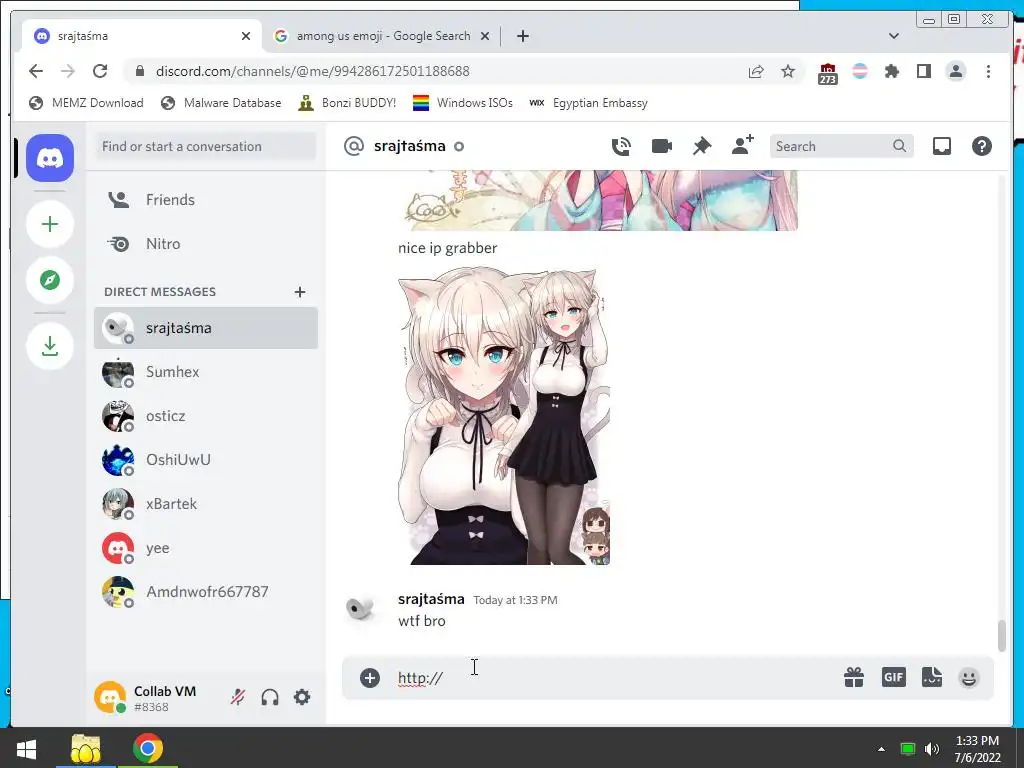Viewport: 1024px width, 768px height.
Task: Open Windows ISOs bookmark
Action: point(463,103)
